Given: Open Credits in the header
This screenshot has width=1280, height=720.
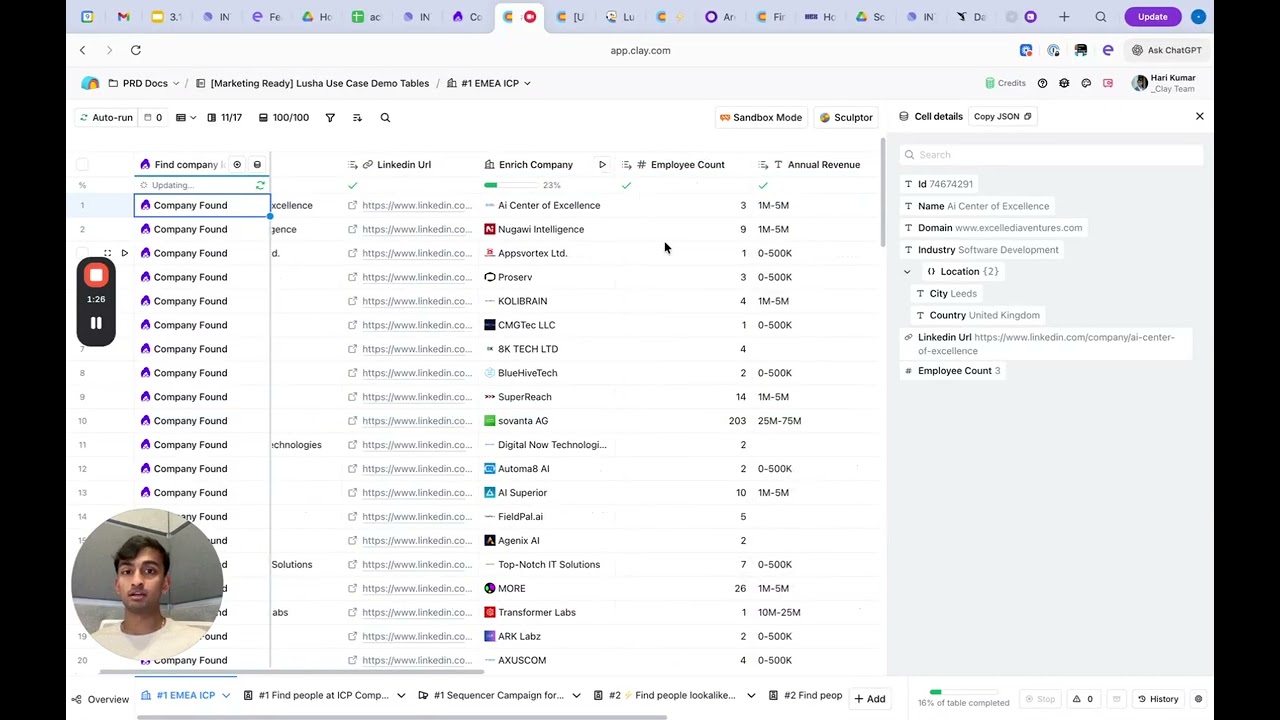Looking at the screenshot, I should coord(1005,83).
